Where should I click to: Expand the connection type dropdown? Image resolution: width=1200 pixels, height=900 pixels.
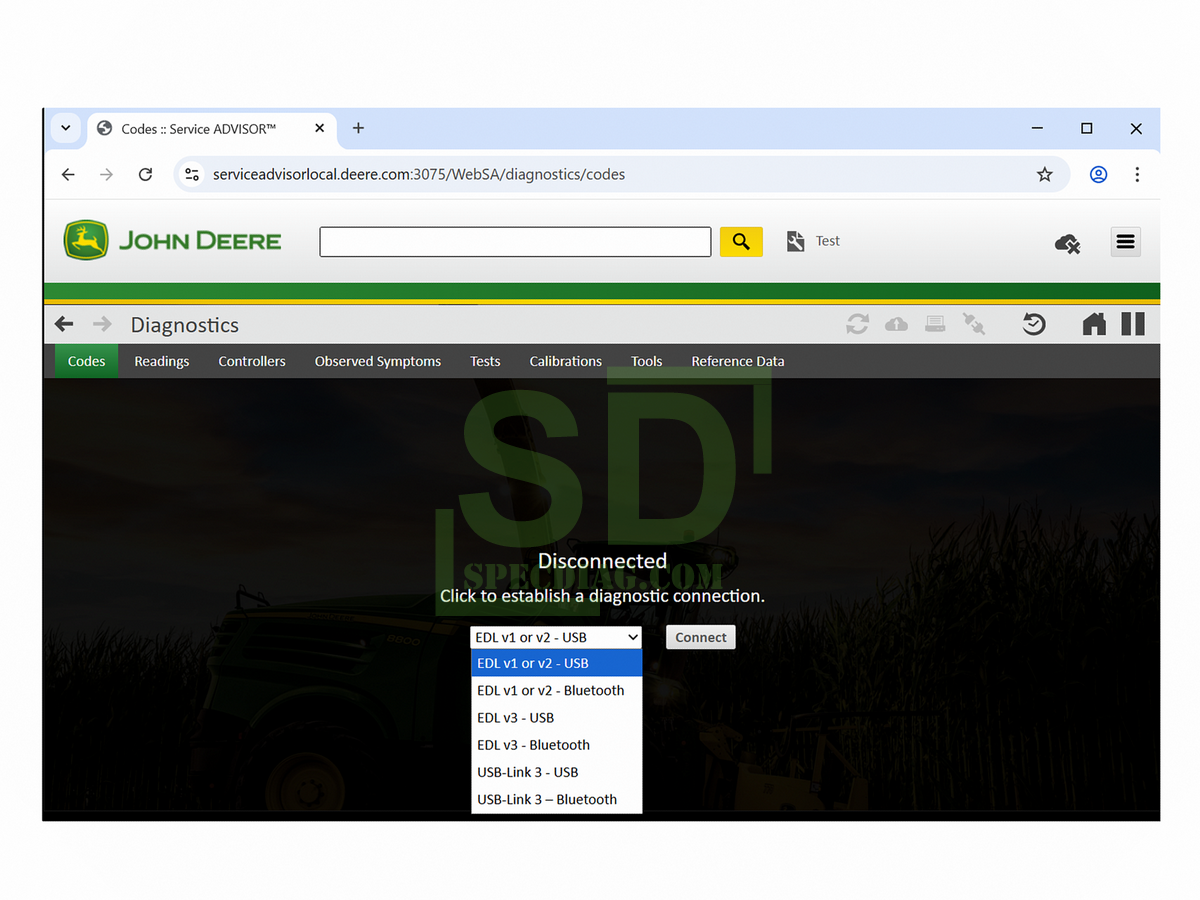click(x=556, y=637)
